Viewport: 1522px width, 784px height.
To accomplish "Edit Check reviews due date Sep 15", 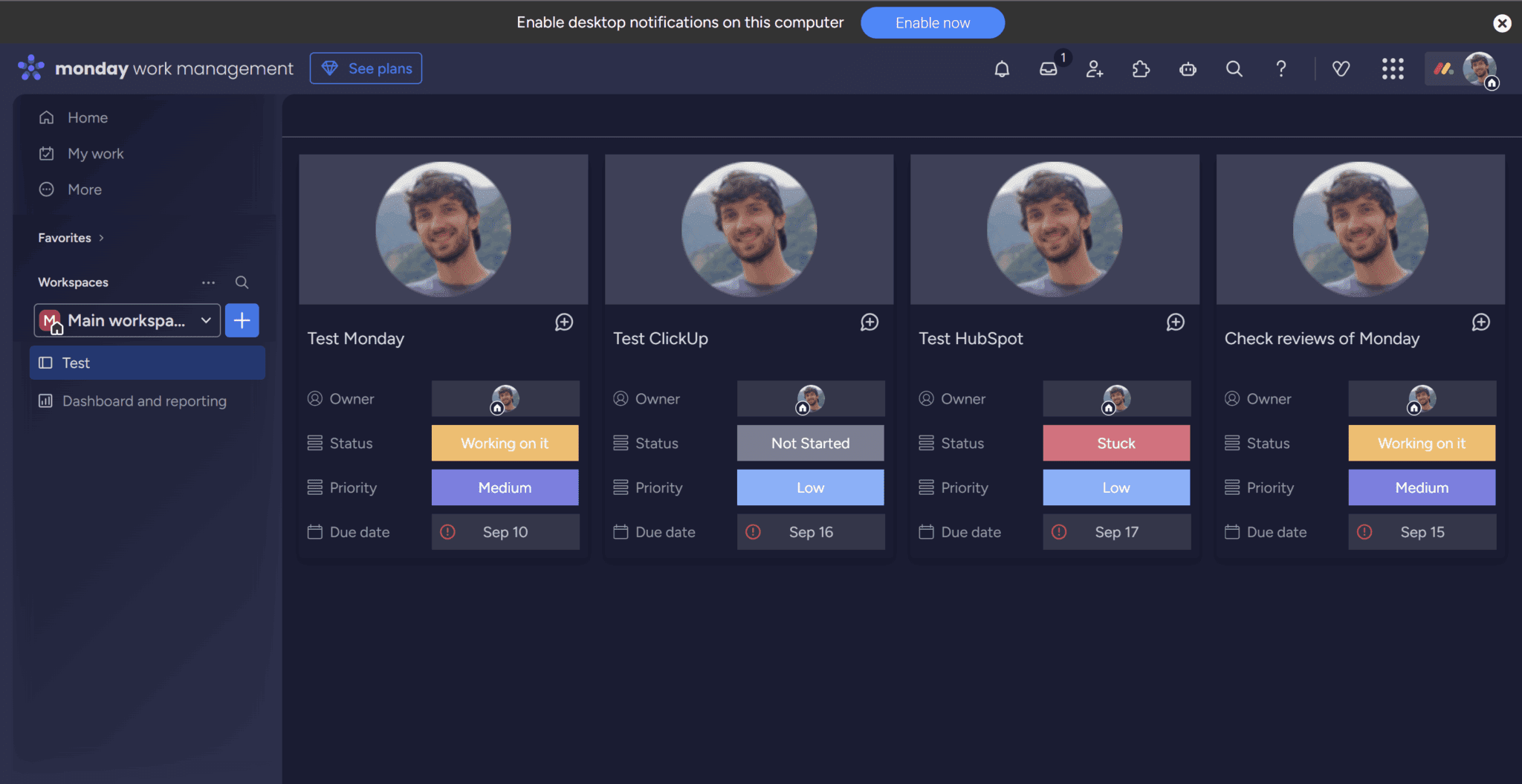I will click(1422, 532).
